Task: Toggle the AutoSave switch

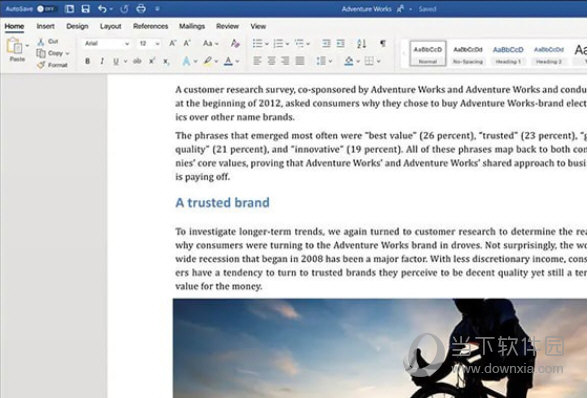Action: pyautogui.click(x=46, y=9)
